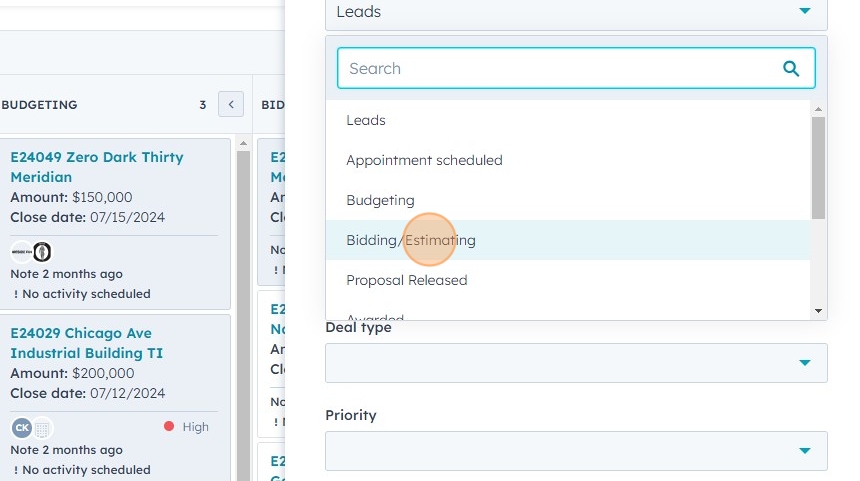Click the company logo avatar on Zero Dark Thirty deal
This screenshot has height=481, width=860.
[x=21, y=252]
